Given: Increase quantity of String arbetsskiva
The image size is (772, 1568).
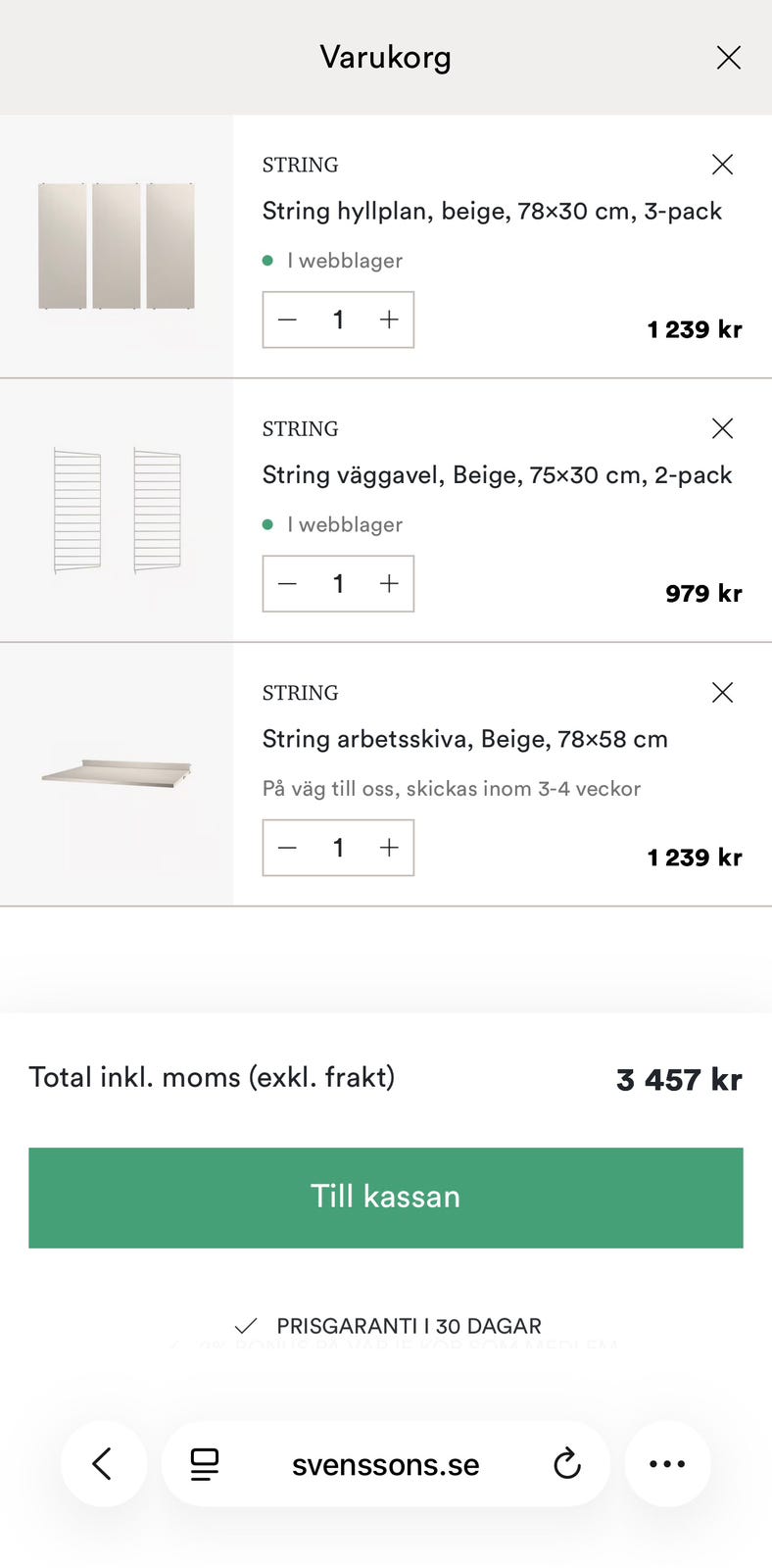Looking at the screenshot, I should 389,848.
